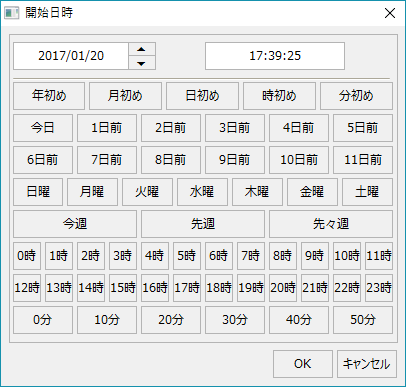The image size is (406, 387).
Task: Choose the 2日前 button
Action: pyautogui.click(x=171, y=128)
